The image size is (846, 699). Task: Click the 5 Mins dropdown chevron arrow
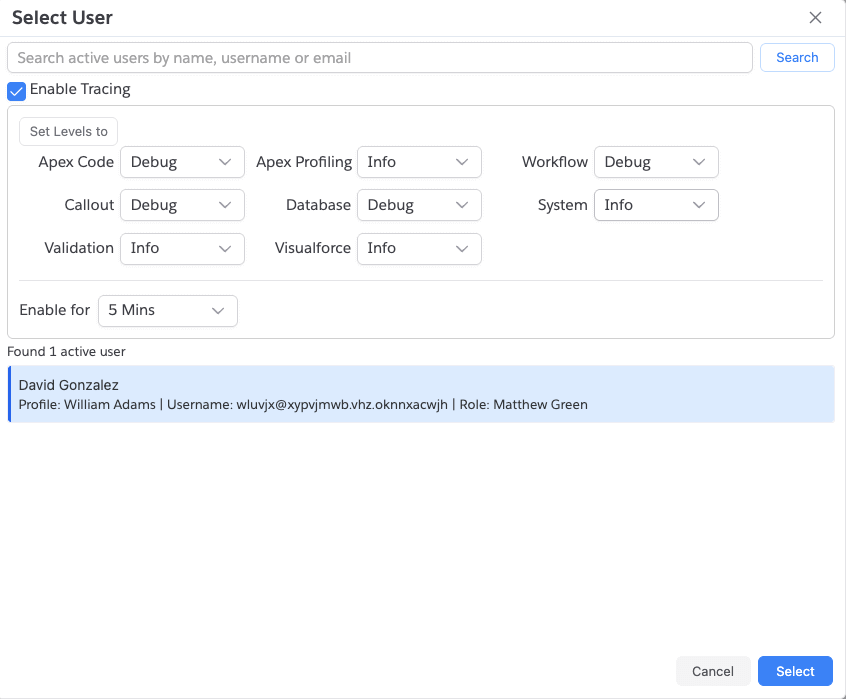[x=218, y=310]
